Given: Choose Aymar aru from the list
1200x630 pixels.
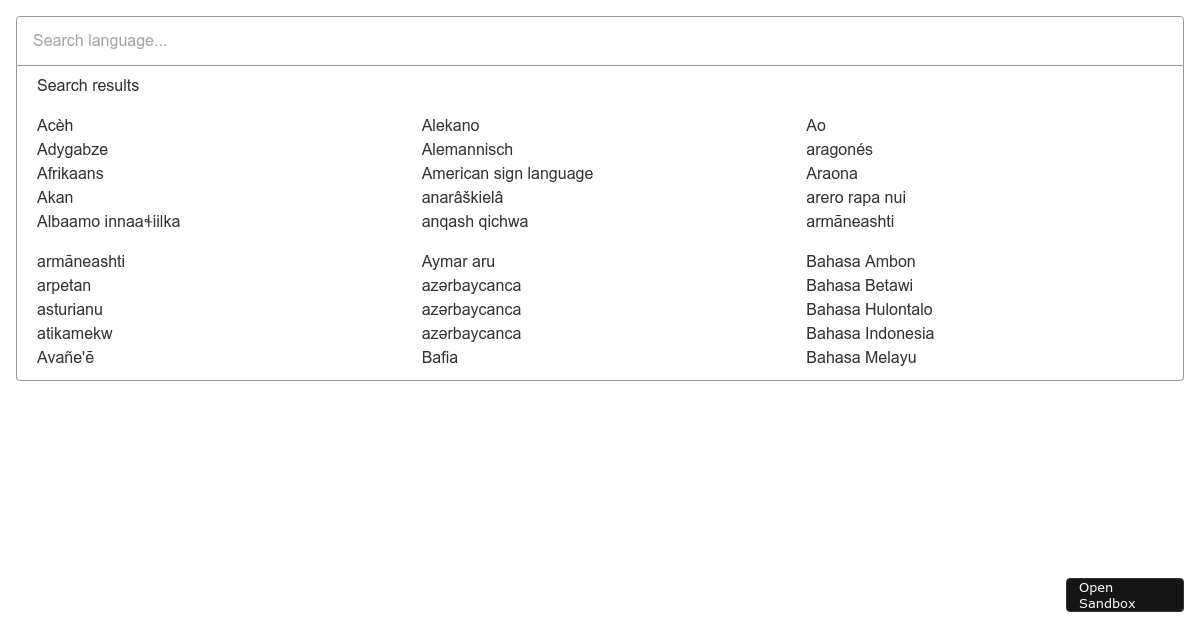Looking at the screenshot, I should tap(458, 261).
